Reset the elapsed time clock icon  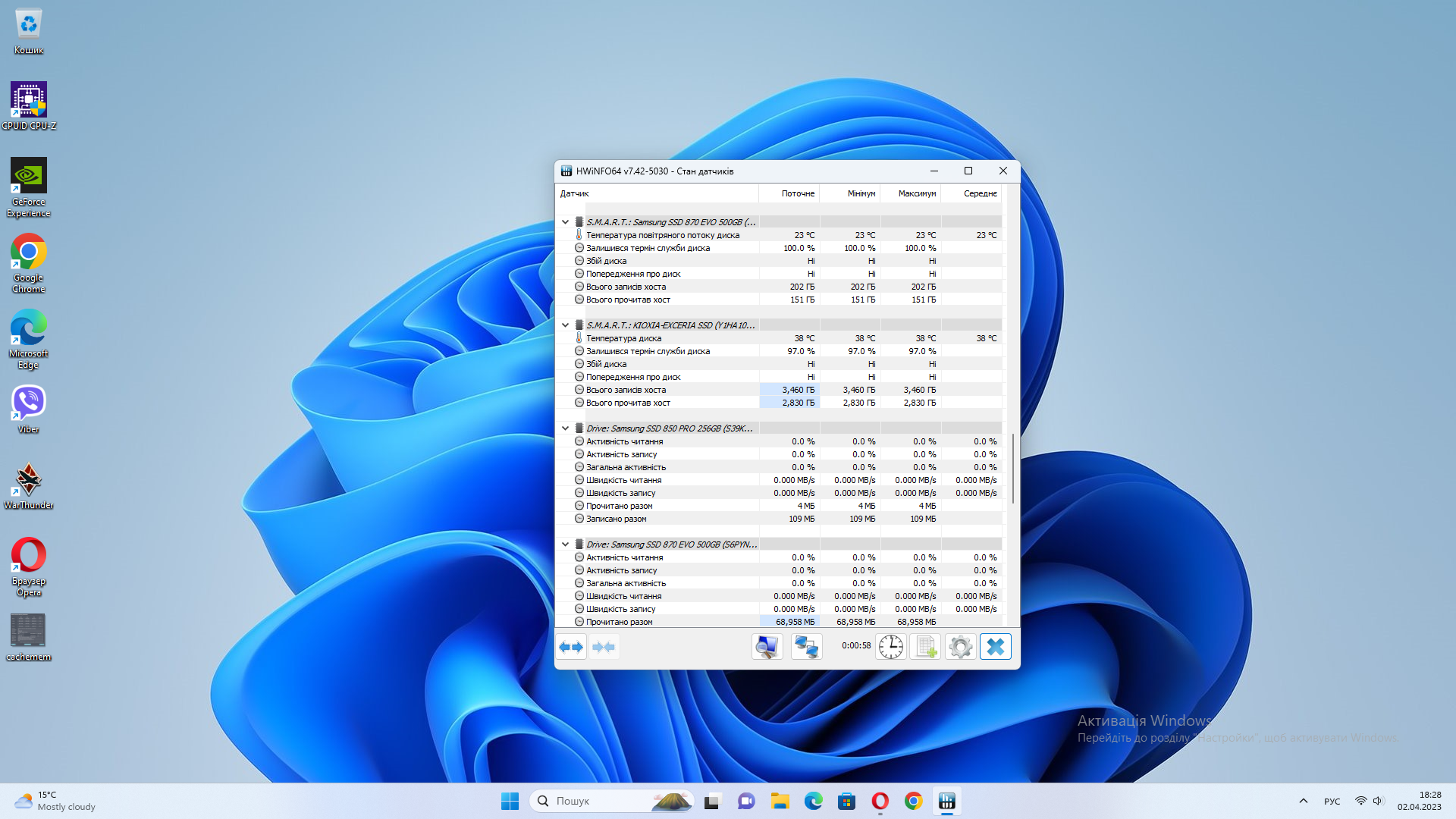(890, 647)
